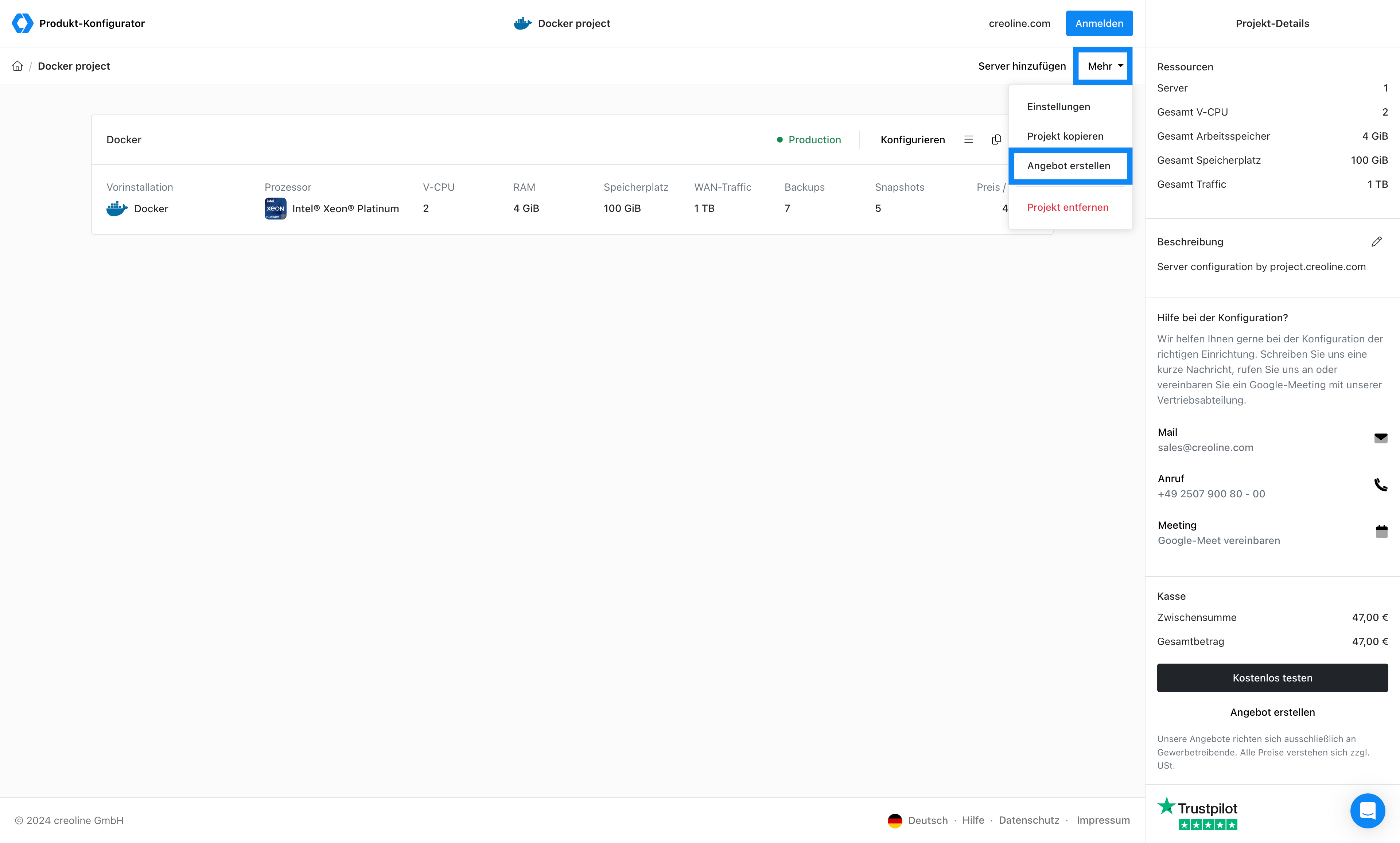This screenshot has width=1400, height=843.
Task: Click the German flag icon
Action: 895,820
